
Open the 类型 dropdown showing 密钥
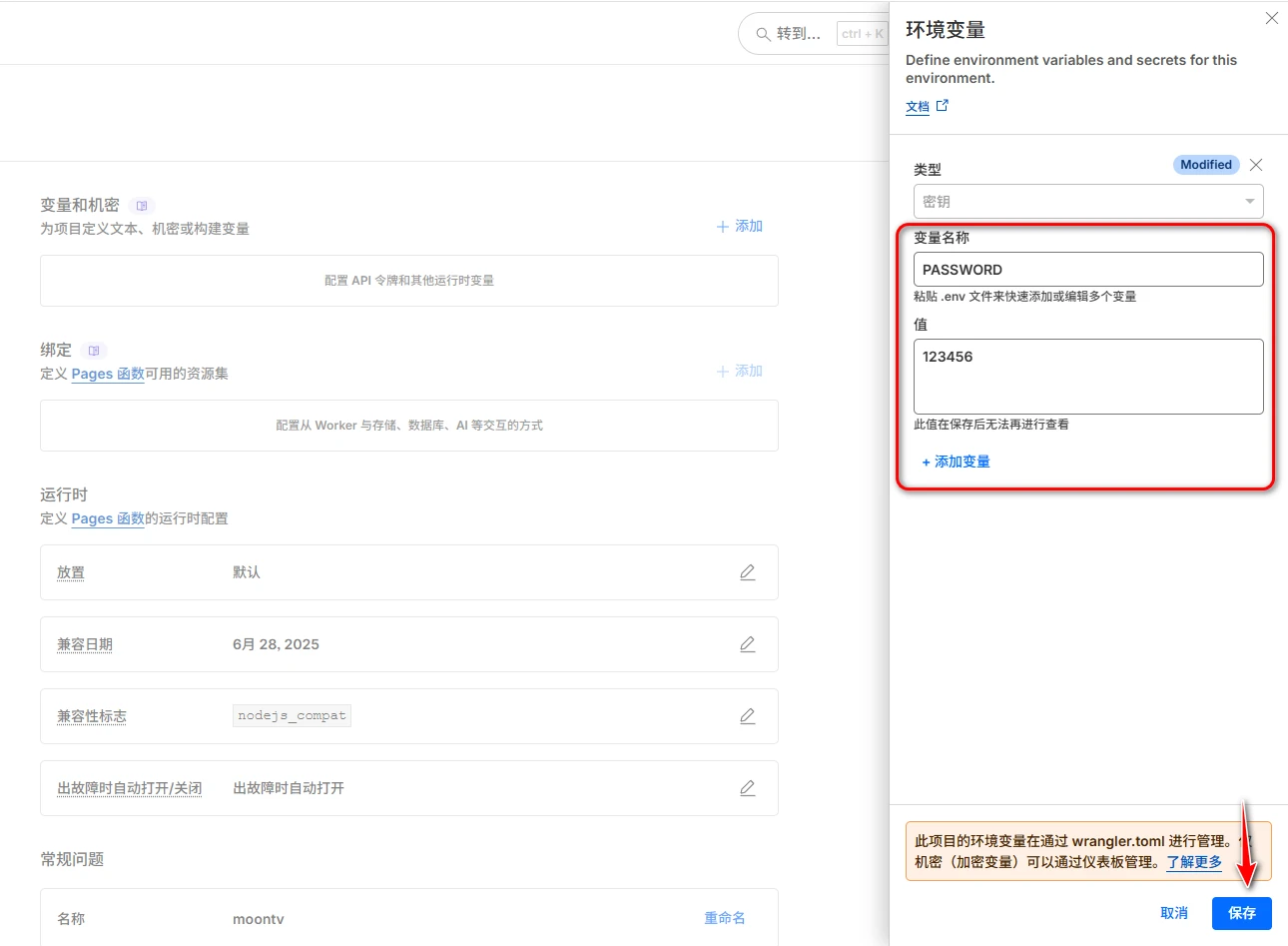tap(1087, 202)
